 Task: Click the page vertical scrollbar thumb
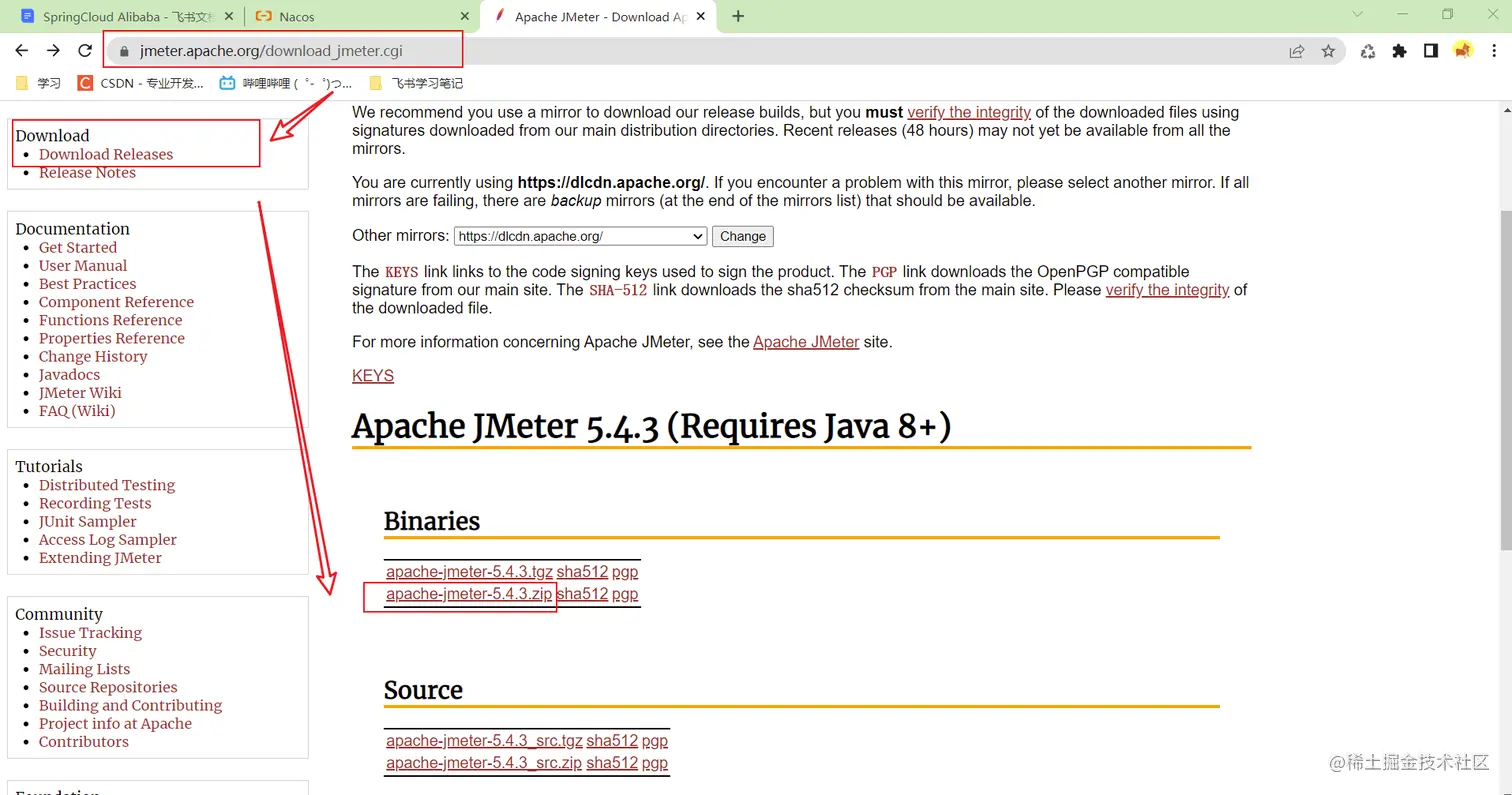(x=1505, y=380)
